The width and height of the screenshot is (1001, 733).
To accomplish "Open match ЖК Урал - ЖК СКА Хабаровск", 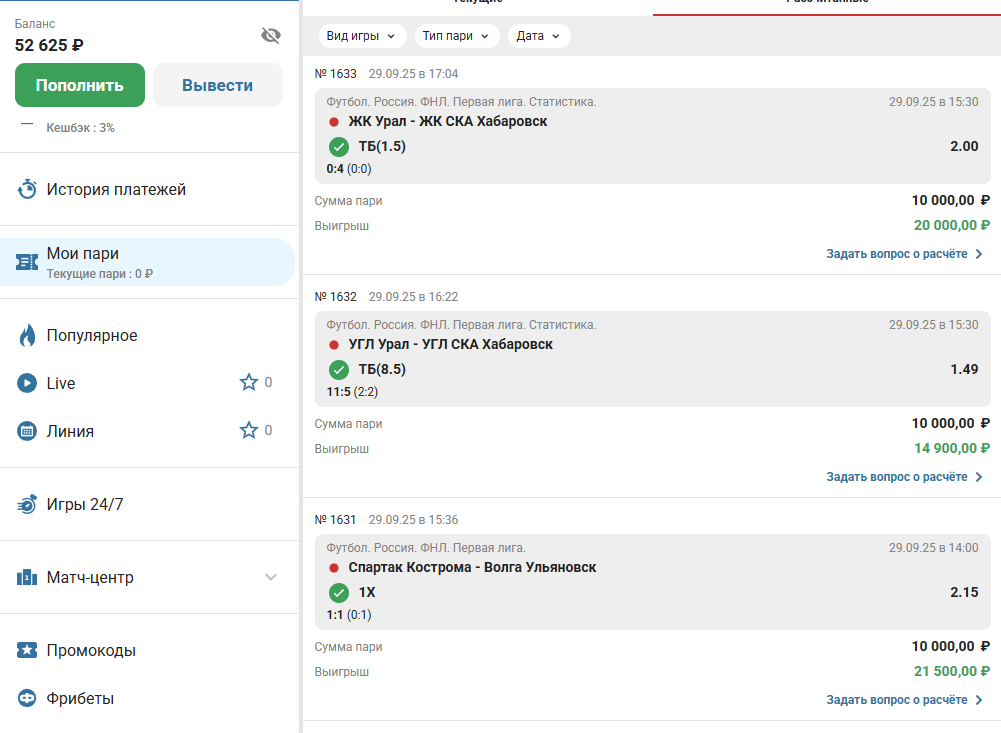I will coord(448,121).
